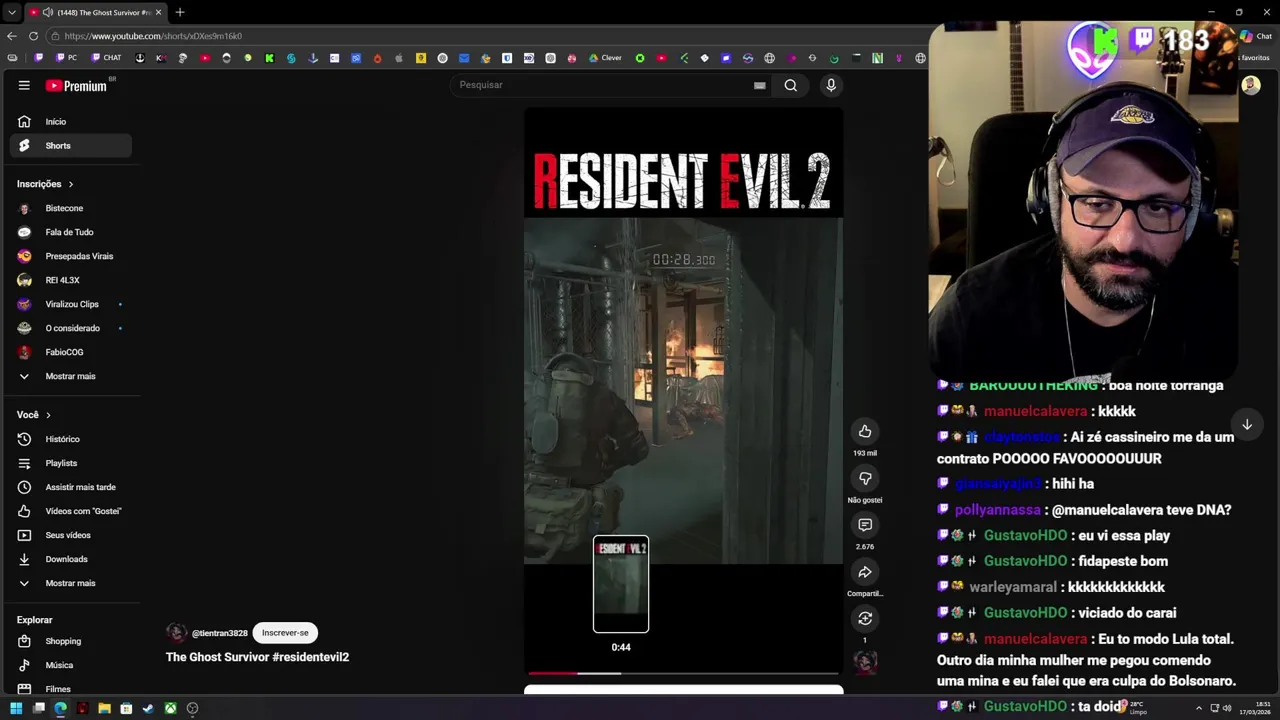The width and height of the screenshot is (1280, 720).
Task: Open Assistir mais tarde list
Action: tap(70, 487)
